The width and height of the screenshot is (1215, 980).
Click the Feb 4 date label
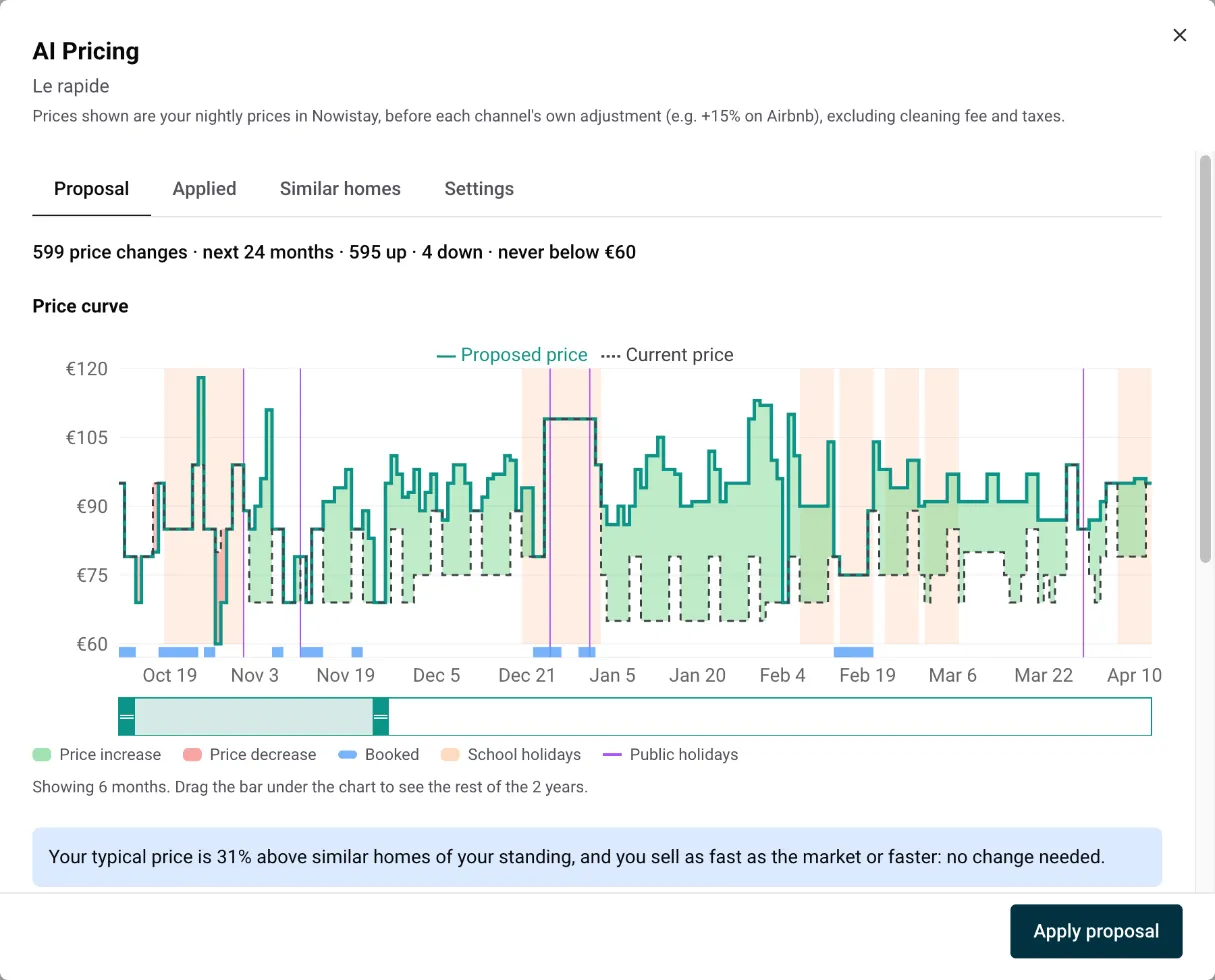[782, 675]
